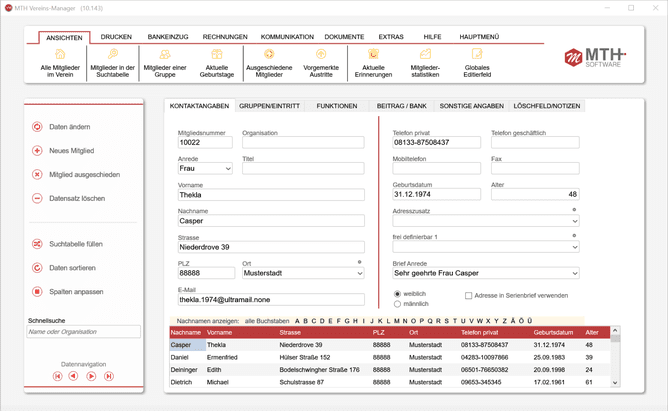Select the weiblich radio button
Image resolution: width=668 pixels, height=411 pixels.
397,294
